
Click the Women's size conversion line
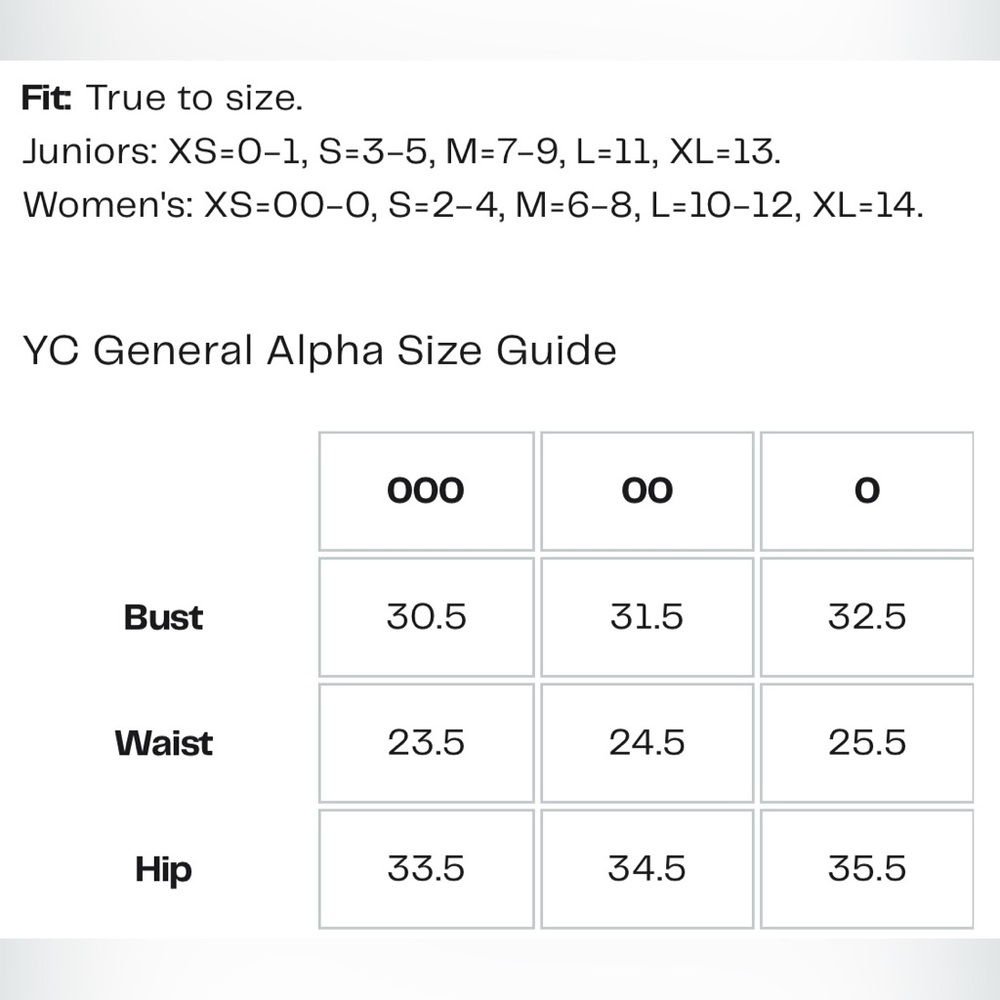472,205
